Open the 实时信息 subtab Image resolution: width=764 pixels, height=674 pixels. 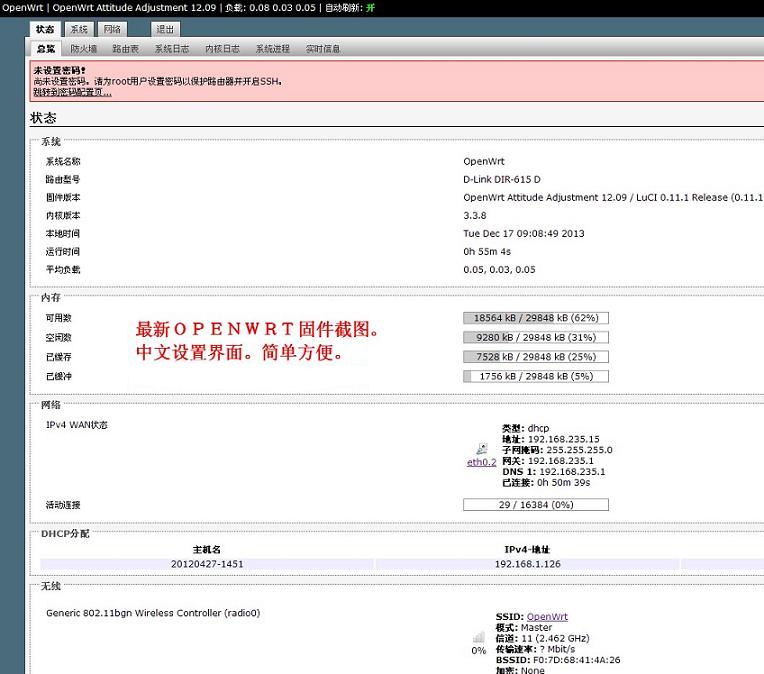tap(323, 48)
